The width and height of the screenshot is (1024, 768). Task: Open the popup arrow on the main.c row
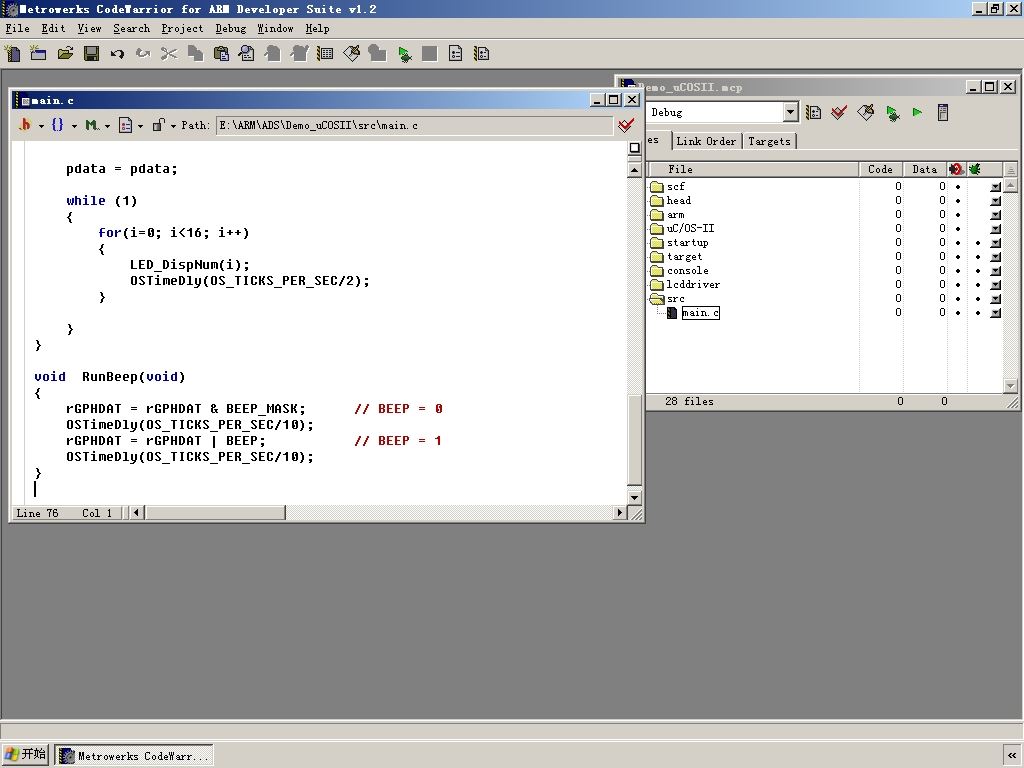tap(995, 313)
